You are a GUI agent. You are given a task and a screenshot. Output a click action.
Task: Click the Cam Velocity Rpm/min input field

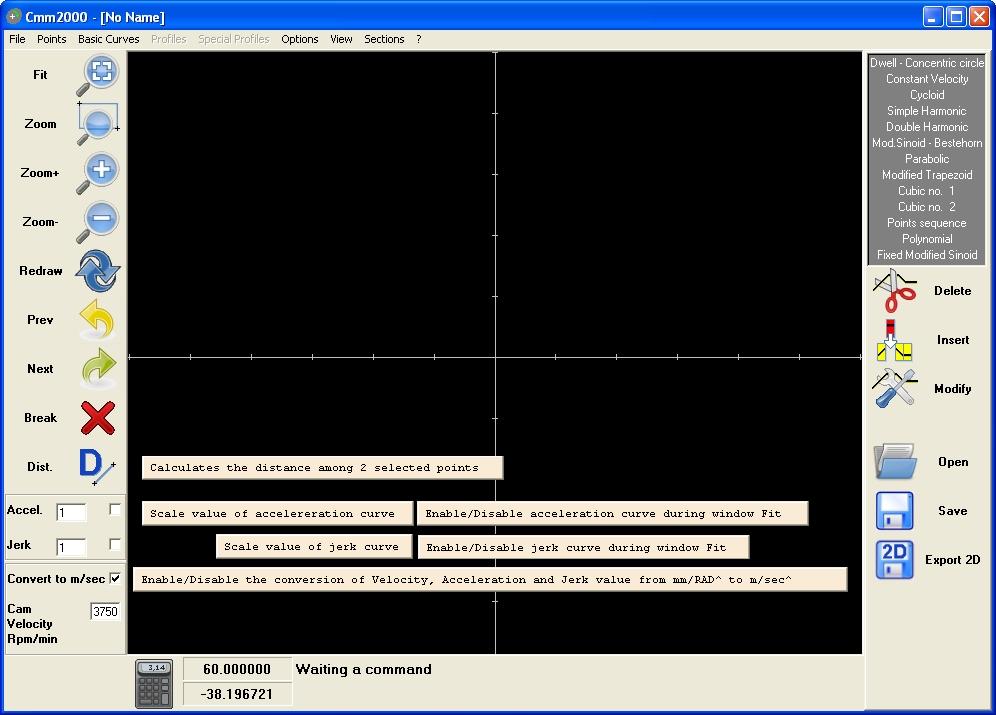point(105,611)
